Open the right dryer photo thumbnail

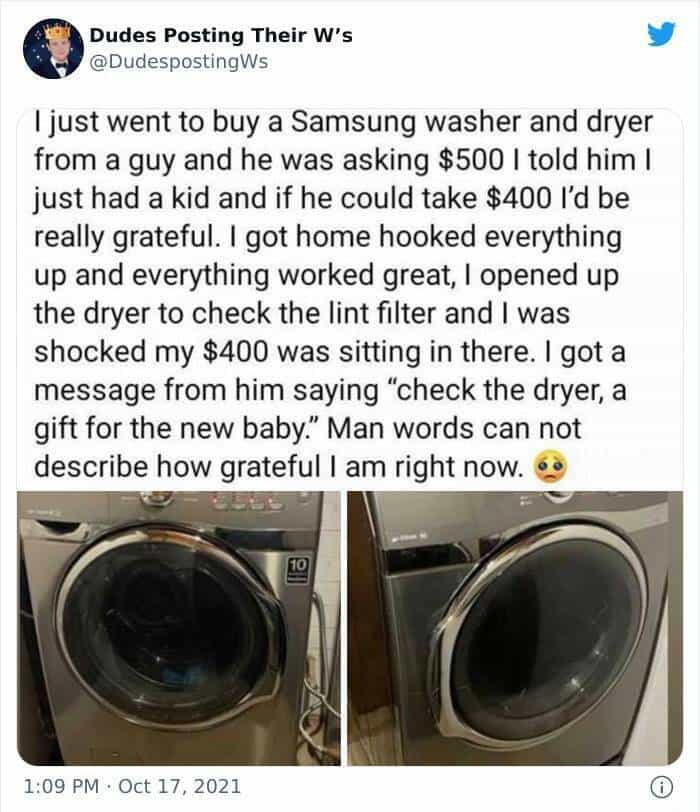click(x=515, y=628)
